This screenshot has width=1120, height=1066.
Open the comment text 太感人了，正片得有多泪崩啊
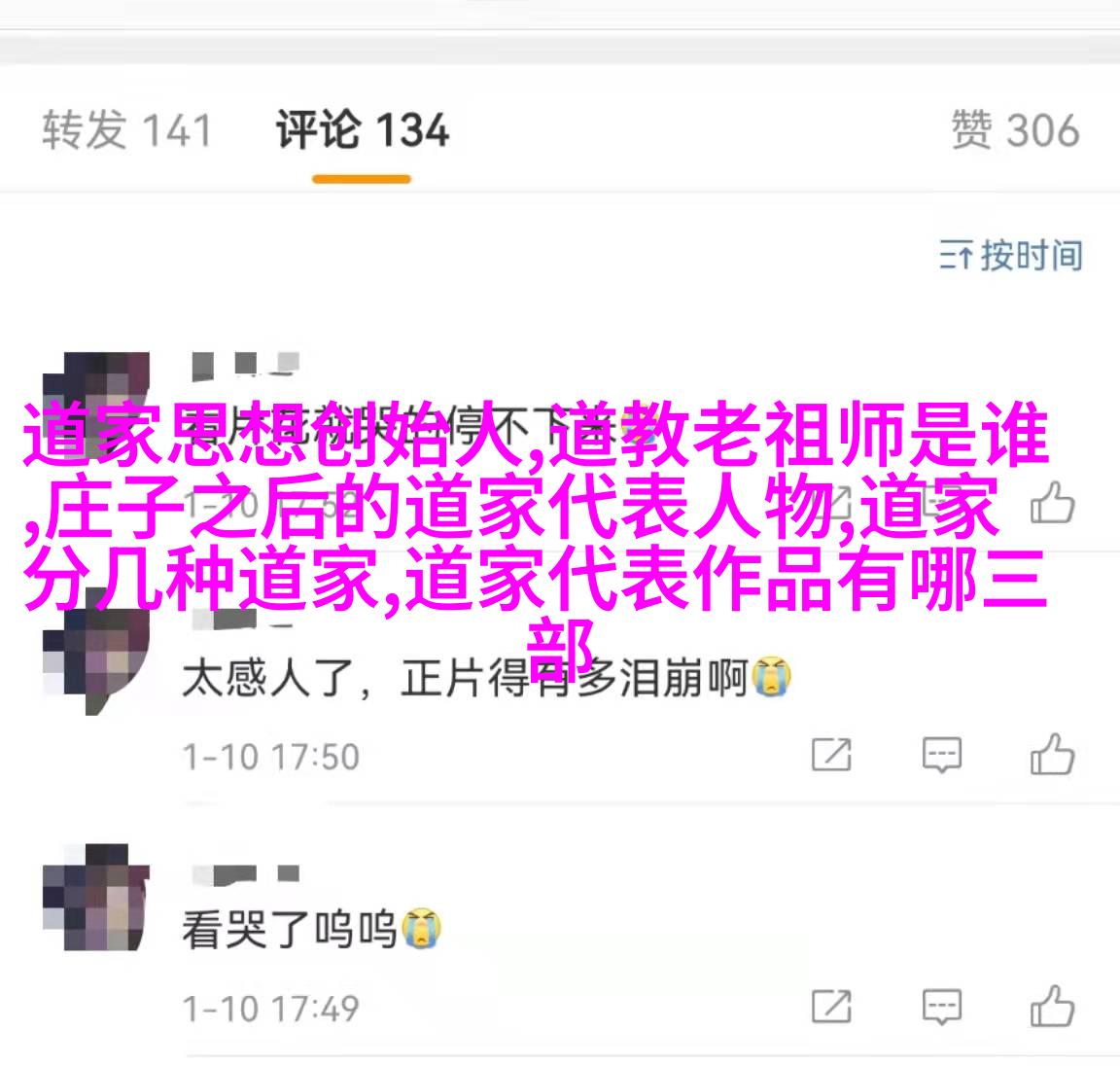486,677
